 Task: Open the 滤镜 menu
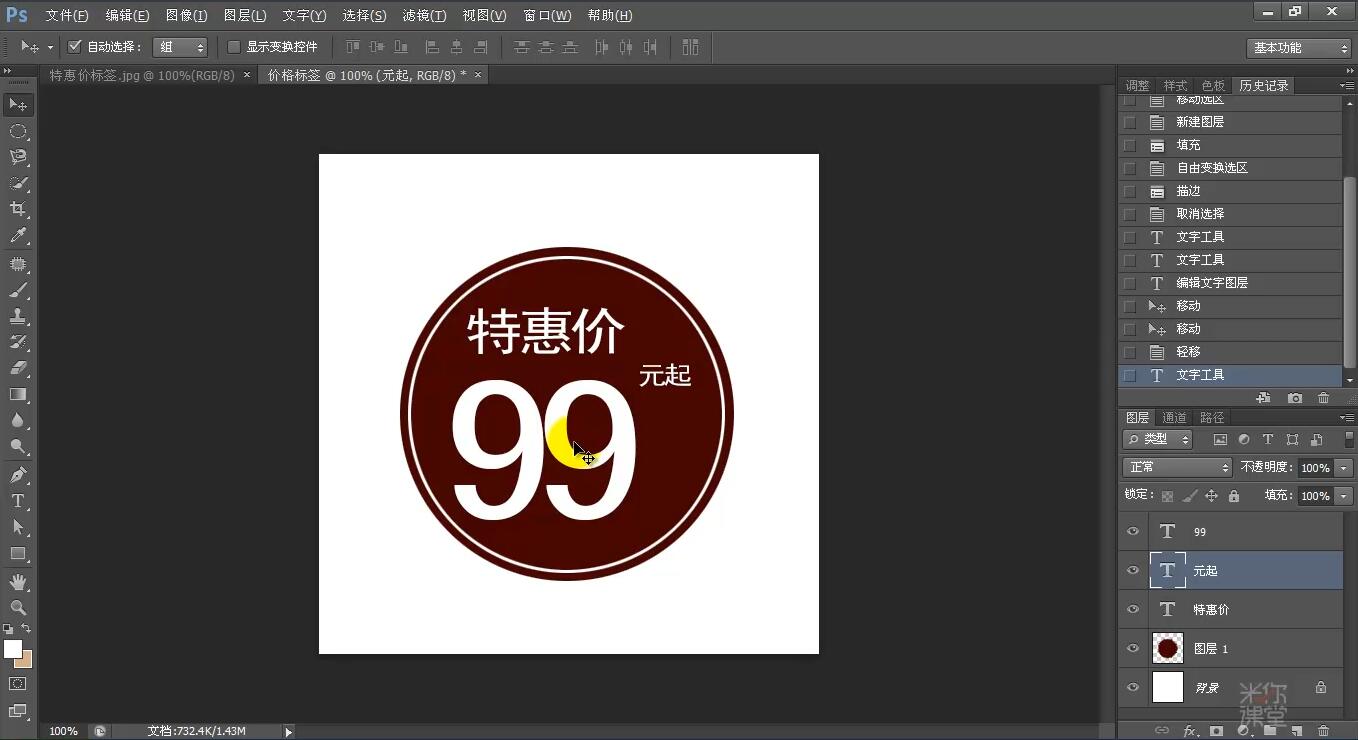(423, 15)
